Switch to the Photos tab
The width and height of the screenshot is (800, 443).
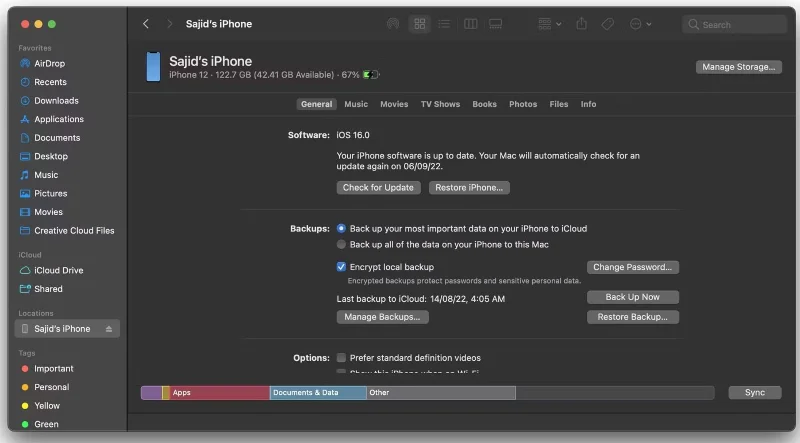[522, 104]
